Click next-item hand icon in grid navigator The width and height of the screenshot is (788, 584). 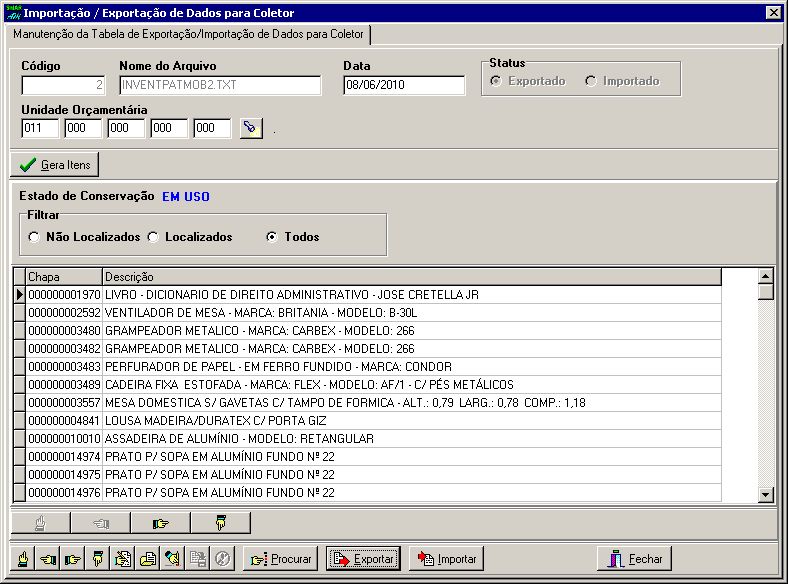pos(160,523)
